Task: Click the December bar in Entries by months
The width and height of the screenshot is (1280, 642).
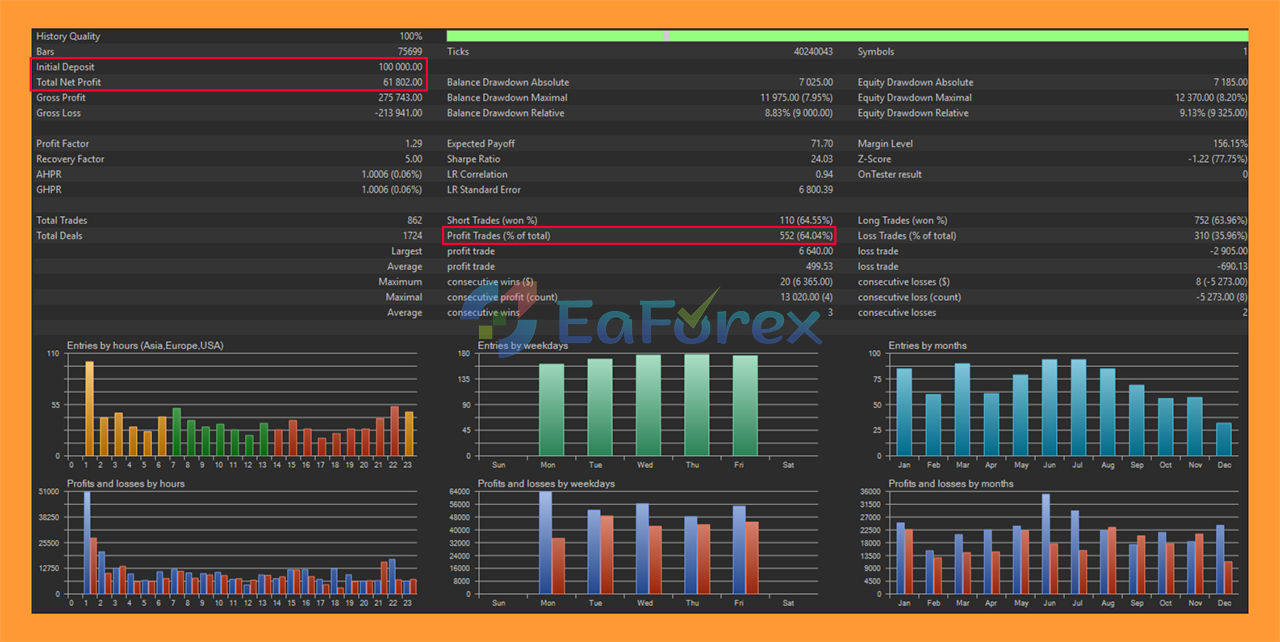Action: pos(1224,438)
